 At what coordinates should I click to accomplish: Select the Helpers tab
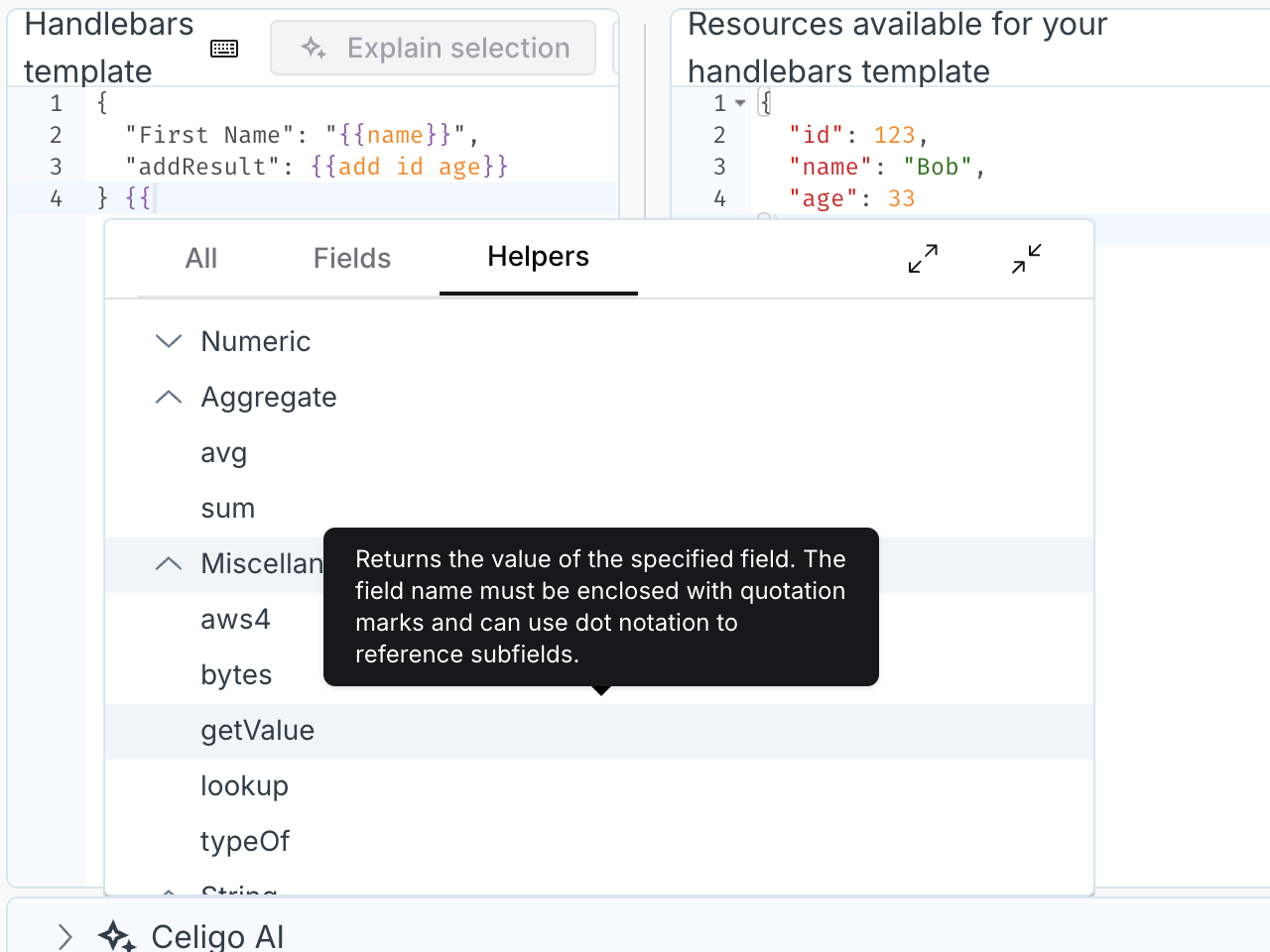539,258
